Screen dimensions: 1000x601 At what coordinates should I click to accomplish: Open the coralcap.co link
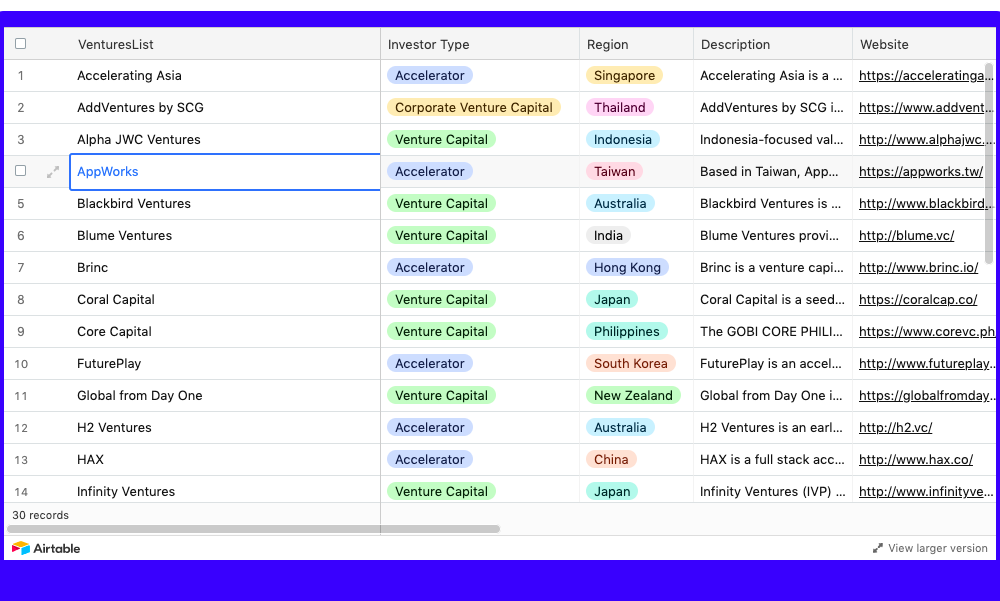click(918, 299)
